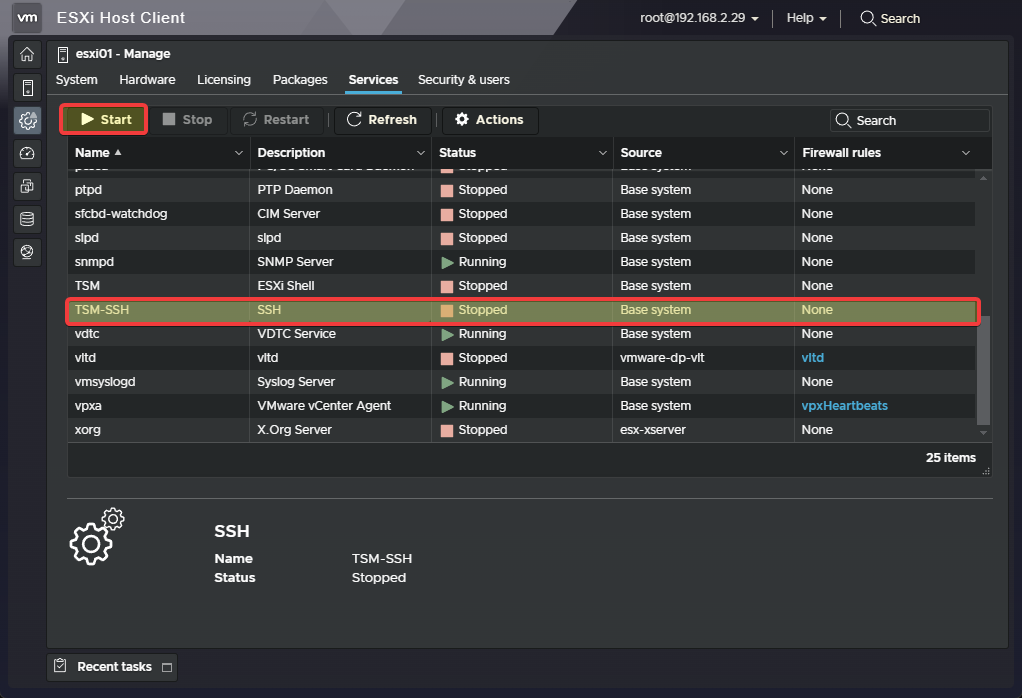The height and width of the screenshot is (698, 1022).
Task: Click the services list vertical scrollbar thumb
Action: [x=983, y=370]
